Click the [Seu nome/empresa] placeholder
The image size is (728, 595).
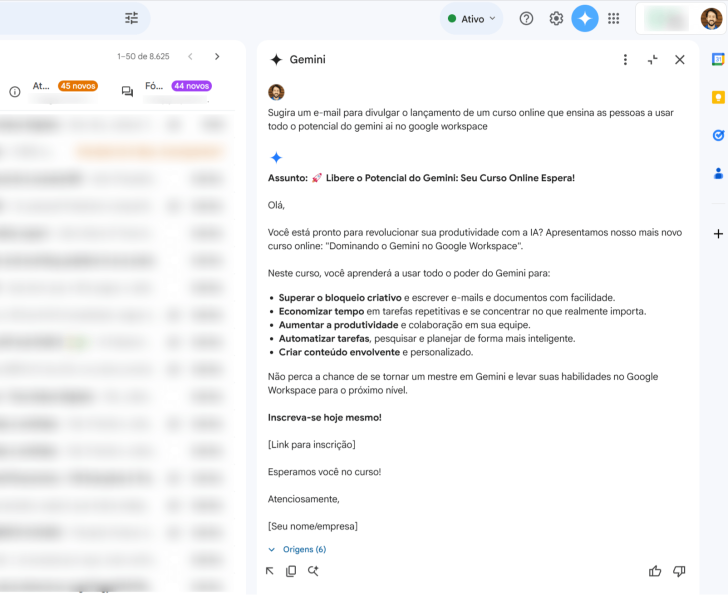[312, 526]
